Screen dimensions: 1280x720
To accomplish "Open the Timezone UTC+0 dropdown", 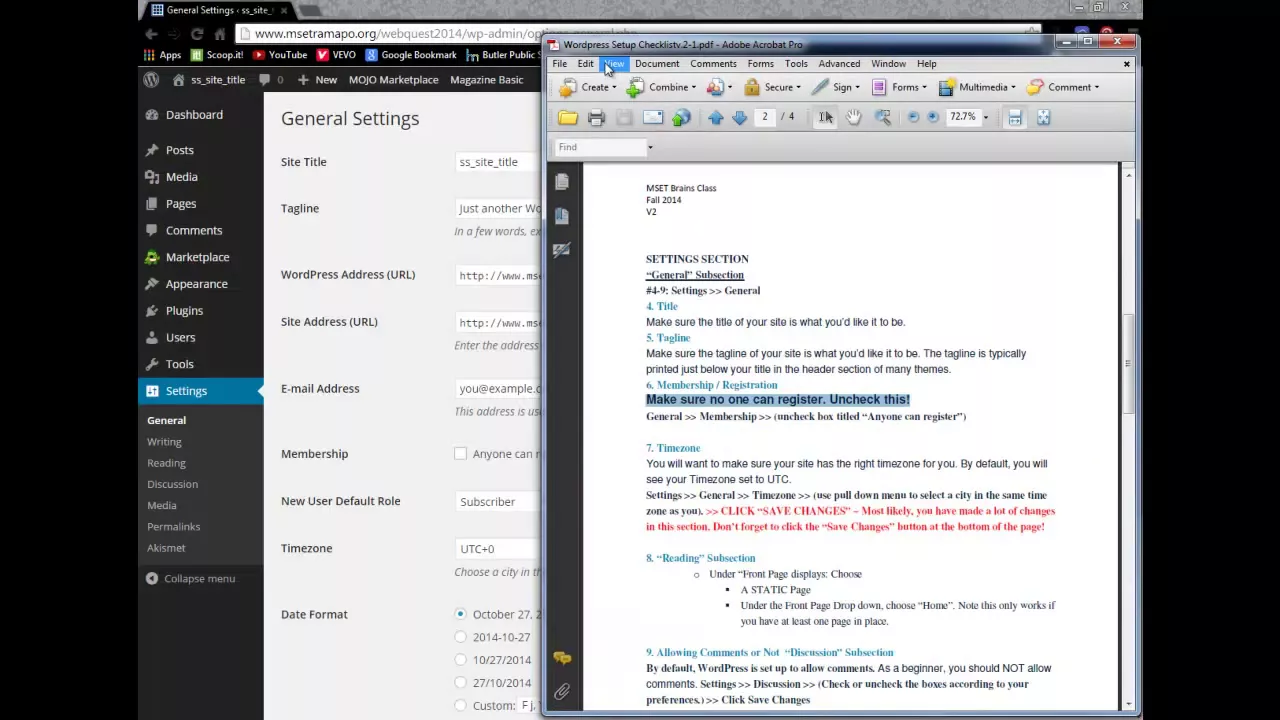I will click(x=498, y=548).
